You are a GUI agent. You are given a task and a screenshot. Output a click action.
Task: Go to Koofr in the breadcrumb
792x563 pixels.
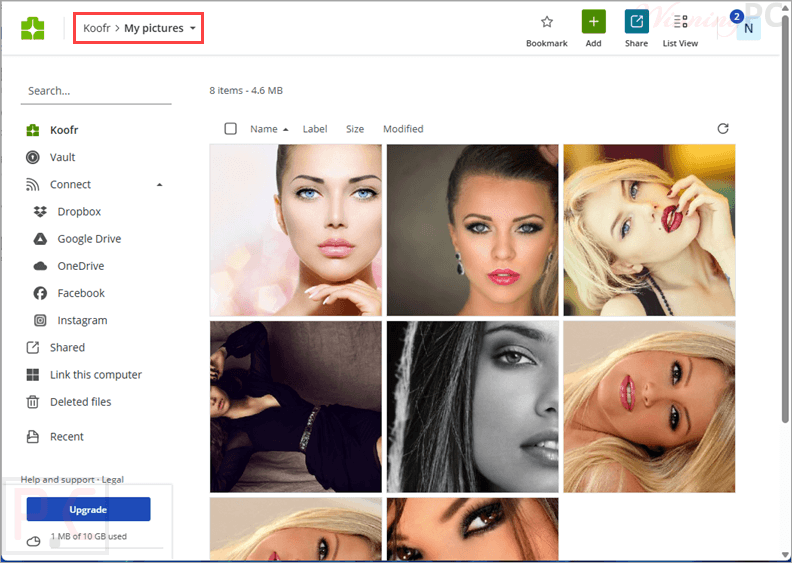[96, 28]
